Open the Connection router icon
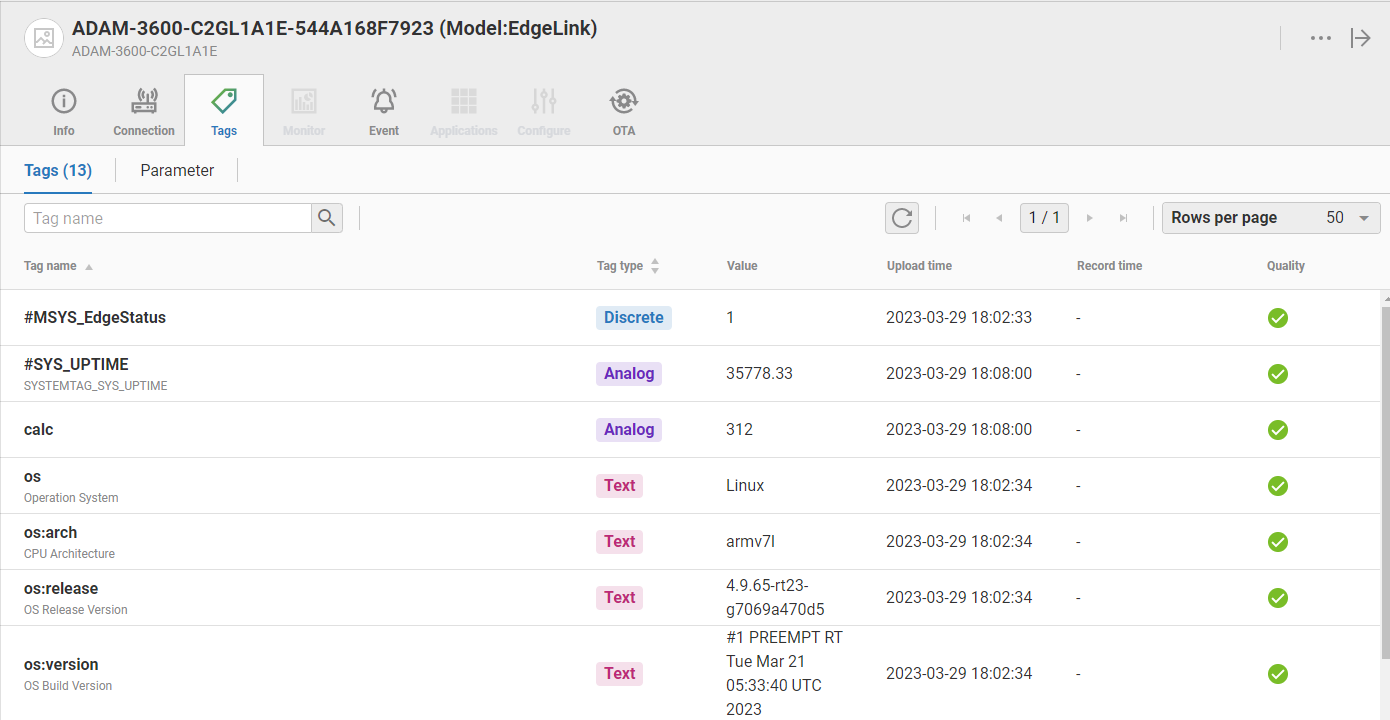Screen dimensions: 1390x720 [144, 102]
